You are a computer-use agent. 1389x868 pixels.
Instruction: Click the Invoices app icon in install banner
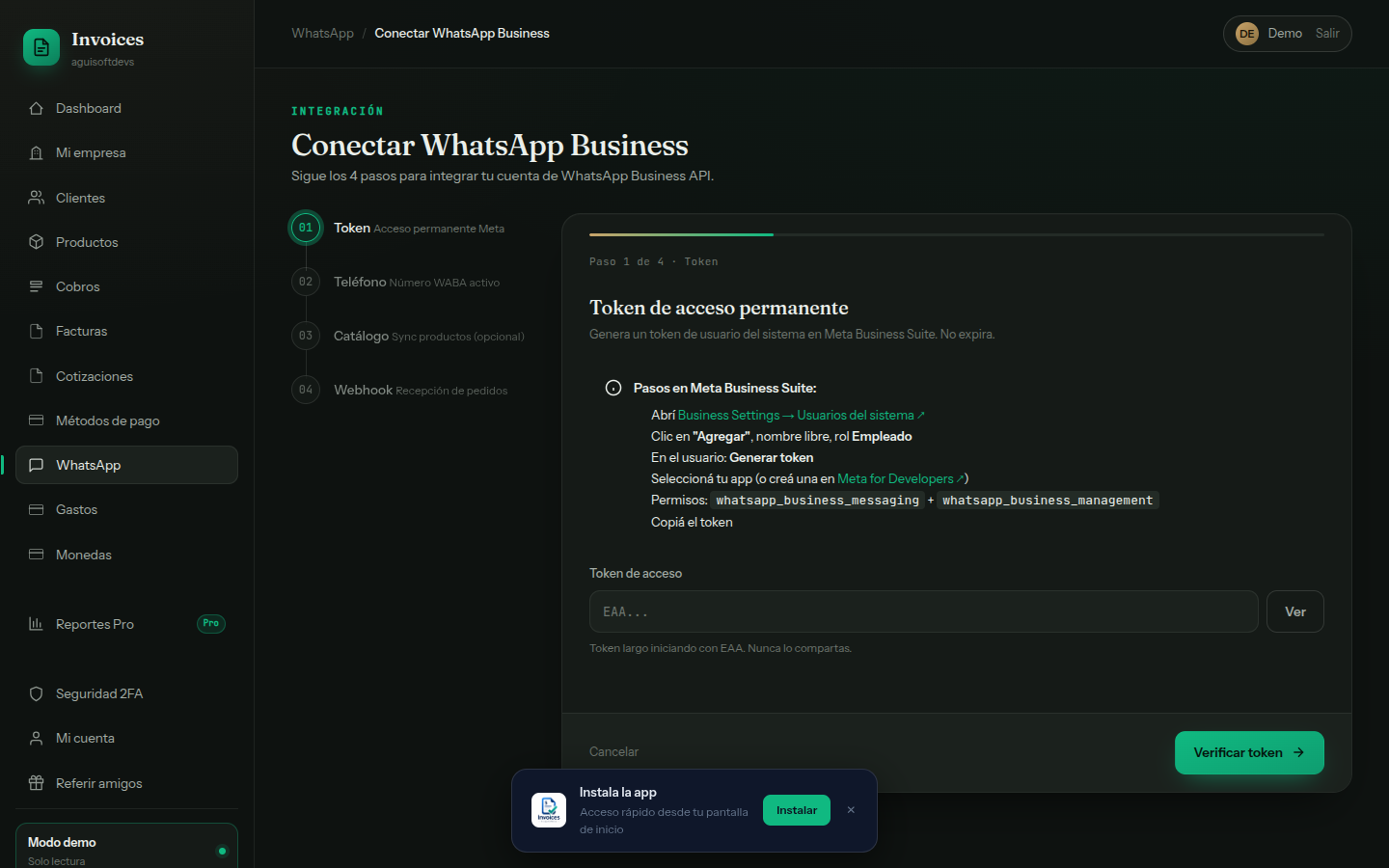coord(549,810)
